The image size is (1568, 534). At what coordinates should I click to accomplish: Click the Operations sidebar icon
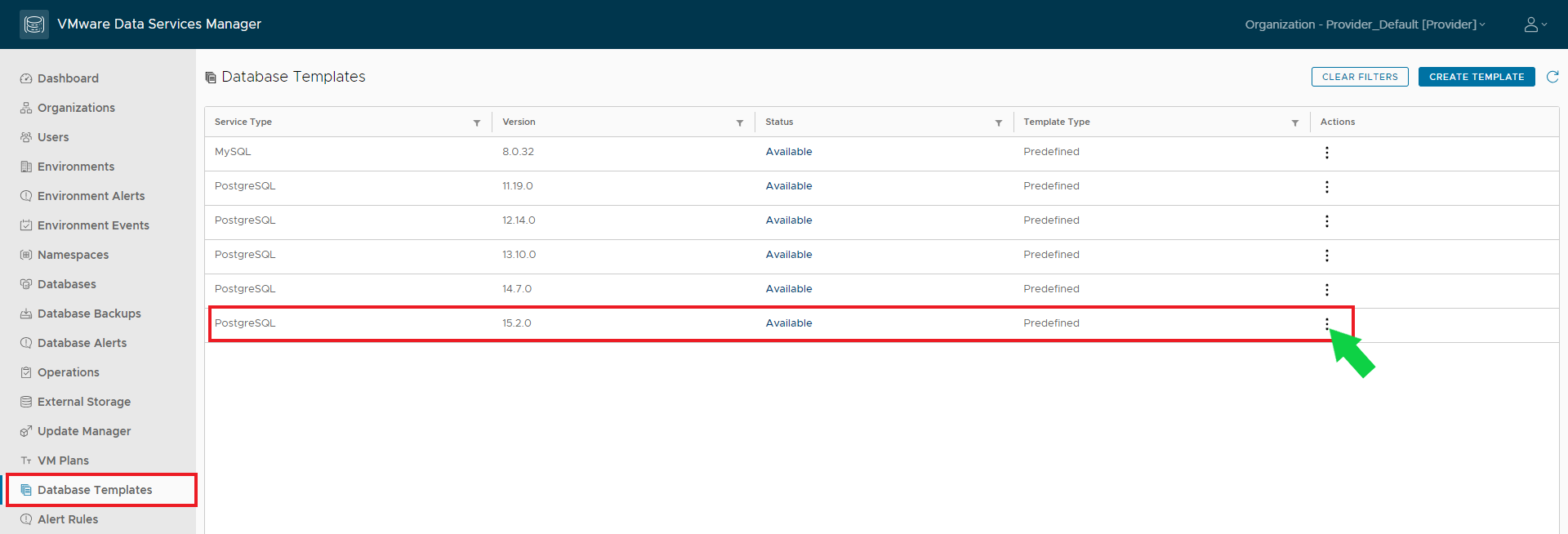[x=26, y=372]
